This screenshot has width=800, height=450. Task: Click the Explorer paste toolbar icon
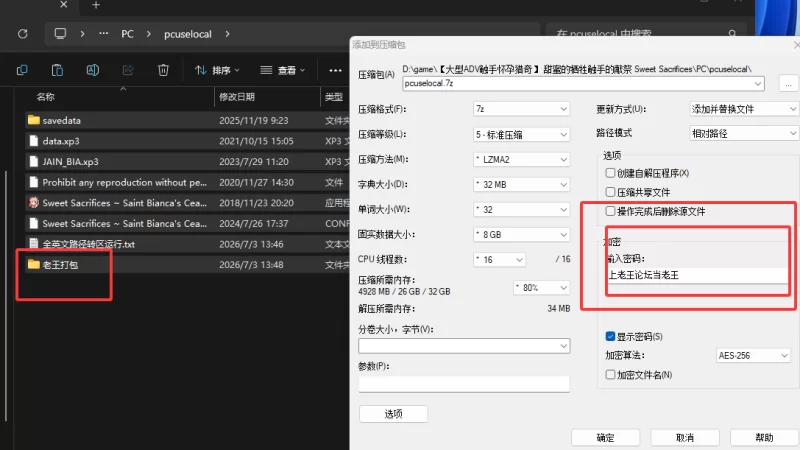coord(57,70)
